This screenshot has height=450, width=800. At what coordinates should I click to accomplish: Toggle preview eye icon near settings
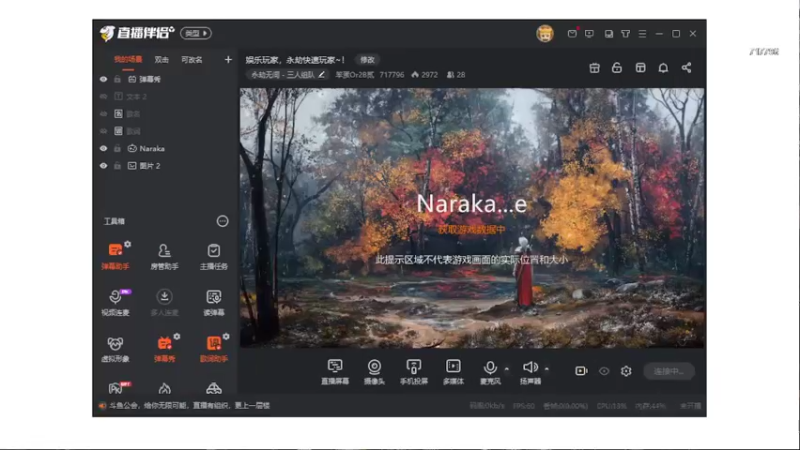coord(604,371)
